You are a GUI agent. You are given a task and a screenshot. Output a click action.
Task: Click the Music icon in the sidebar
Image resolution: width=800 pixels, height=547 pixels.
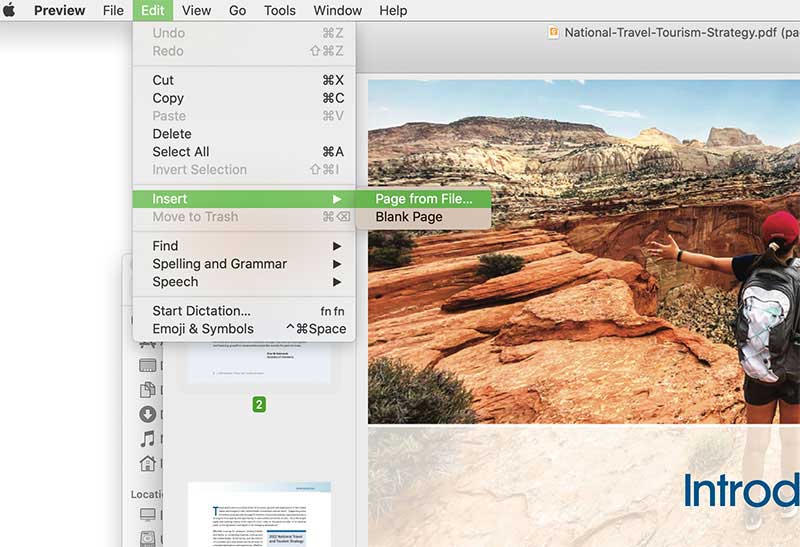click(148, 439)
